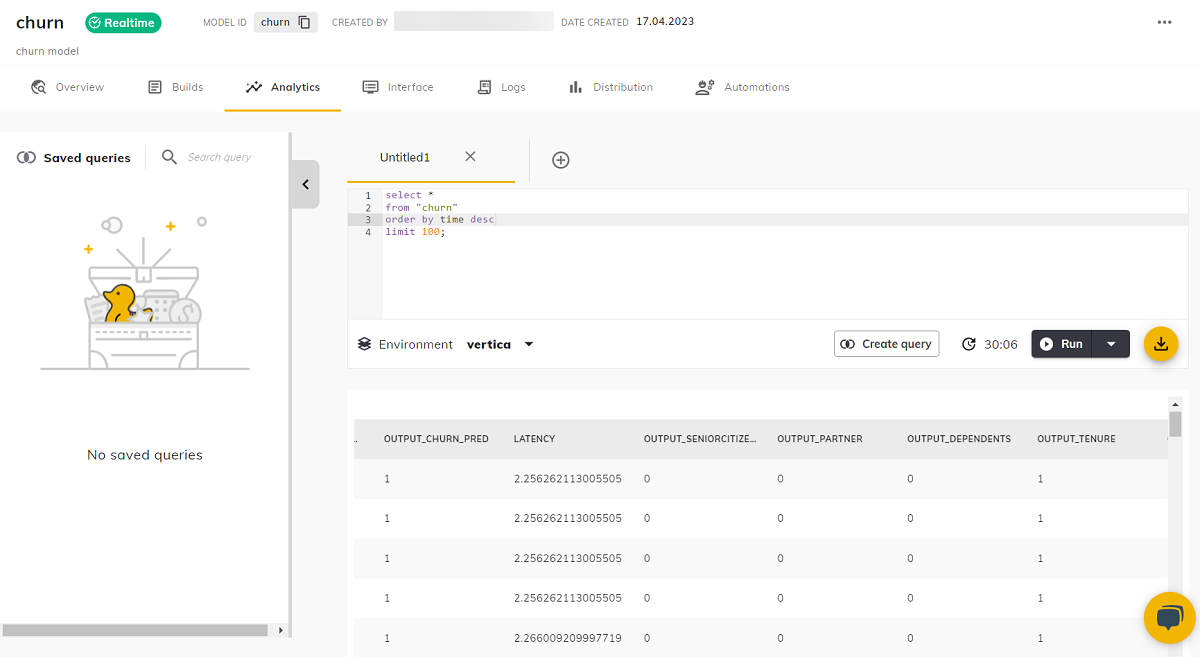Click the latency value 2.266009209997719
This screenshot has height=657, width=1200.
click(568, 637)
